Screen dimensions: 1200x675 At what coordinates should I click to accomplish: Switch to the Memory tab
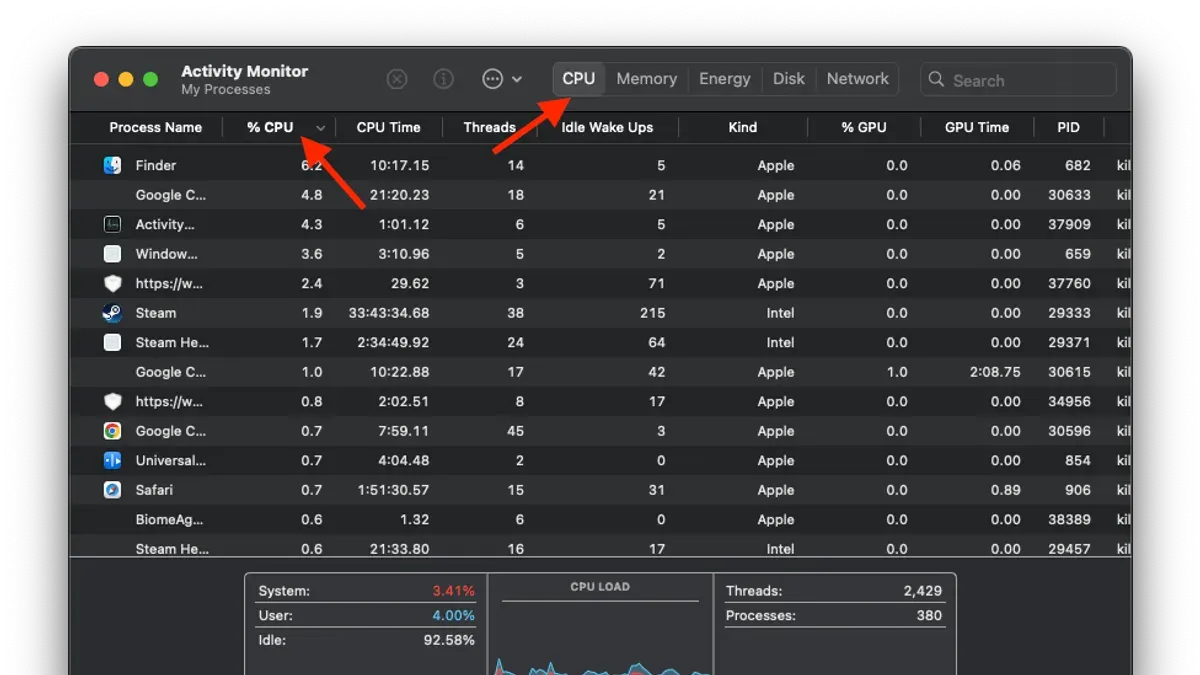[x=646, y=79]
